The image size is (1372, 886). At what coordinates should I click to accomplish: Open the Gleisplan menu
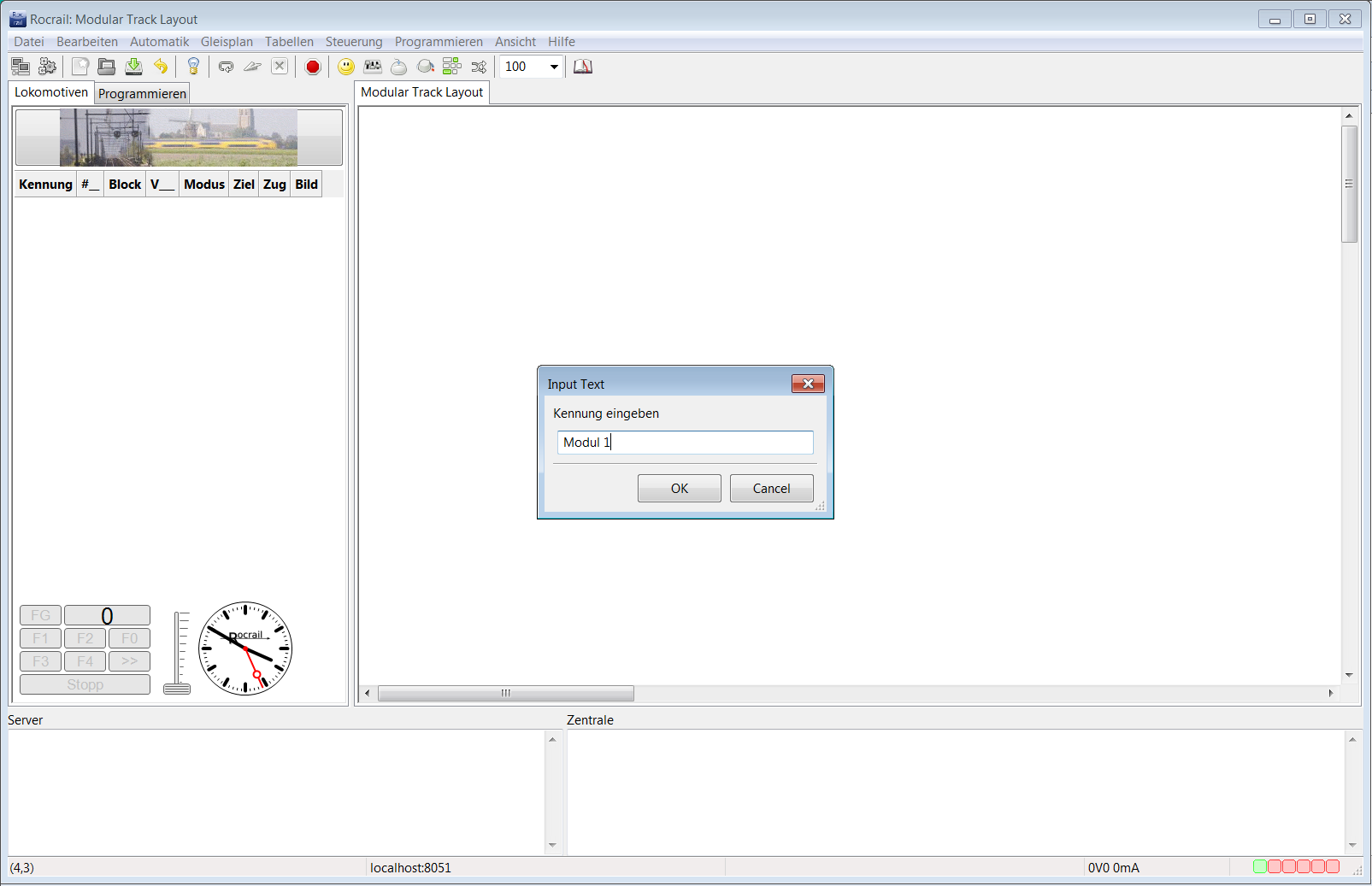click(x=227, y=42)
